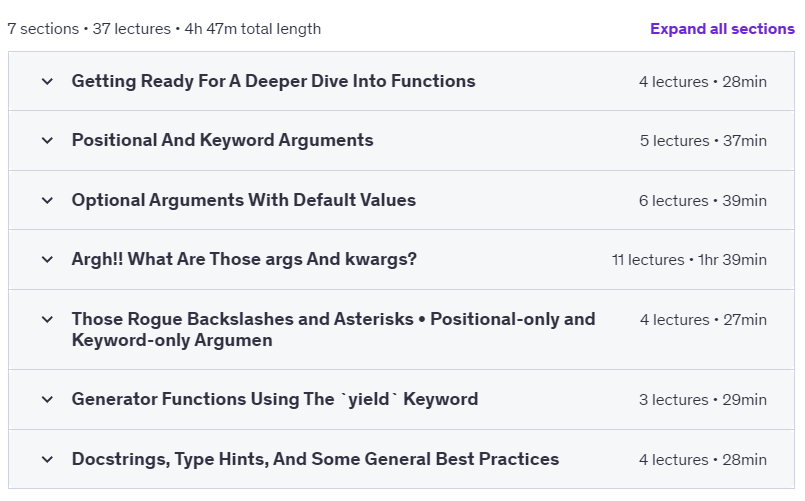Expand chevron beside Getting Ready For A Deeper Dive
The image size is (805, 501).
pyautogui.click(x=47, y=81)
